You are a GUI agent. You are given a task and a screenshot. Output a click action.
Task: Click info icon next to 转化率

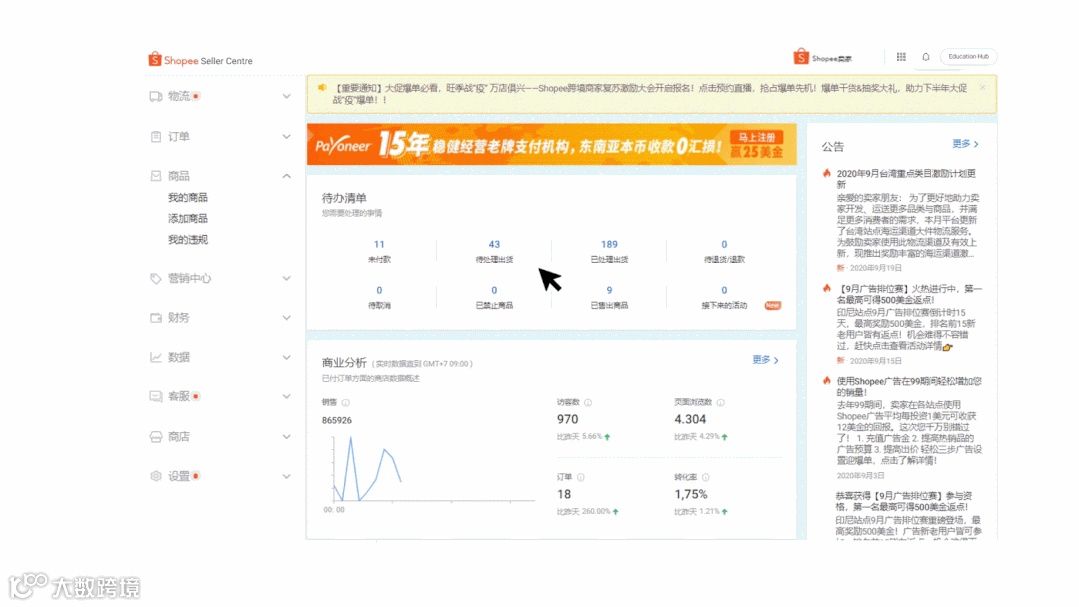[x=705, y=478]
